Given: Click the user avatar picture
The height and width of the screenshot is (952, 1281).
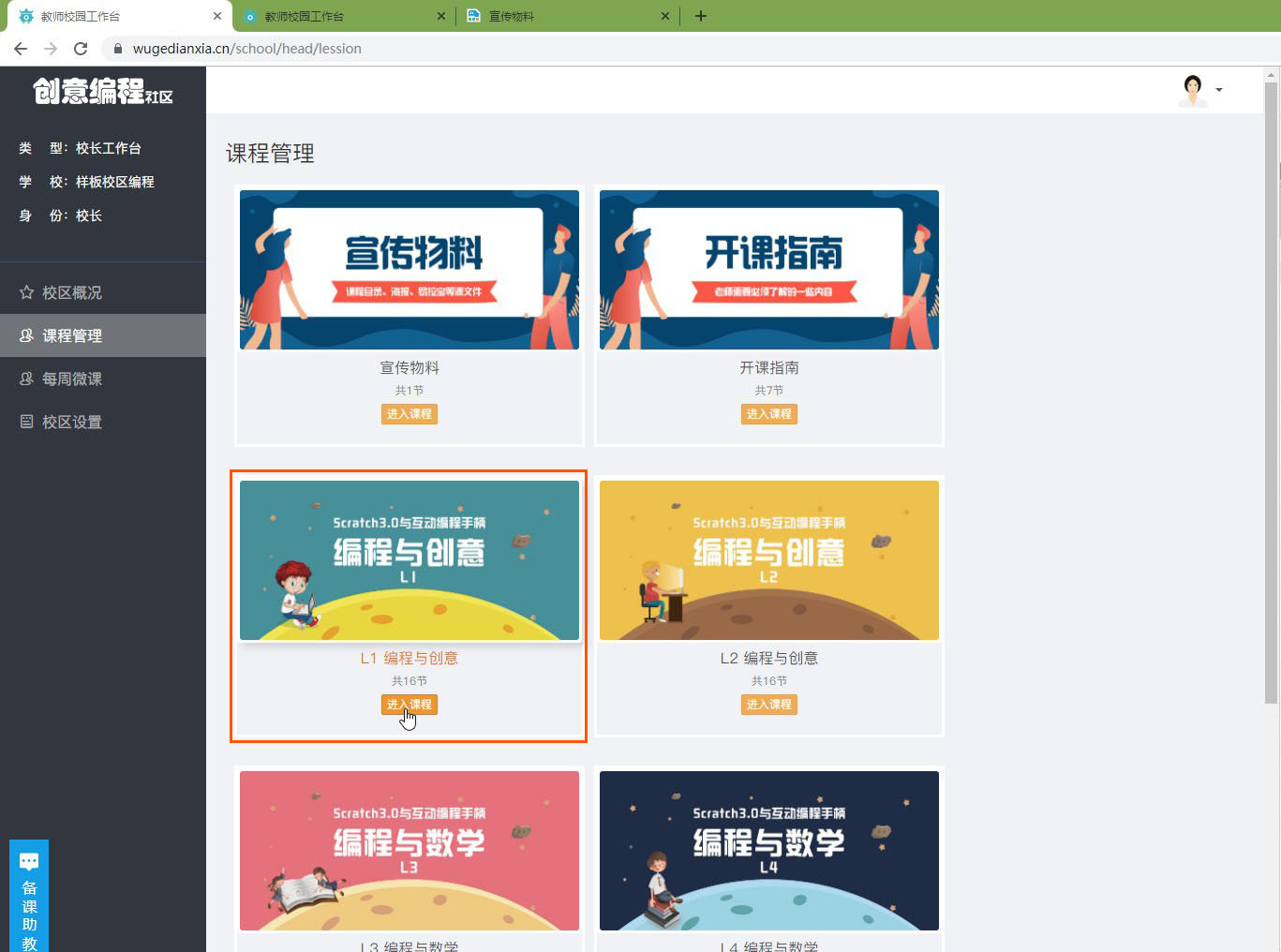Looking at the screenshot, I should (x=1192, y=90).
